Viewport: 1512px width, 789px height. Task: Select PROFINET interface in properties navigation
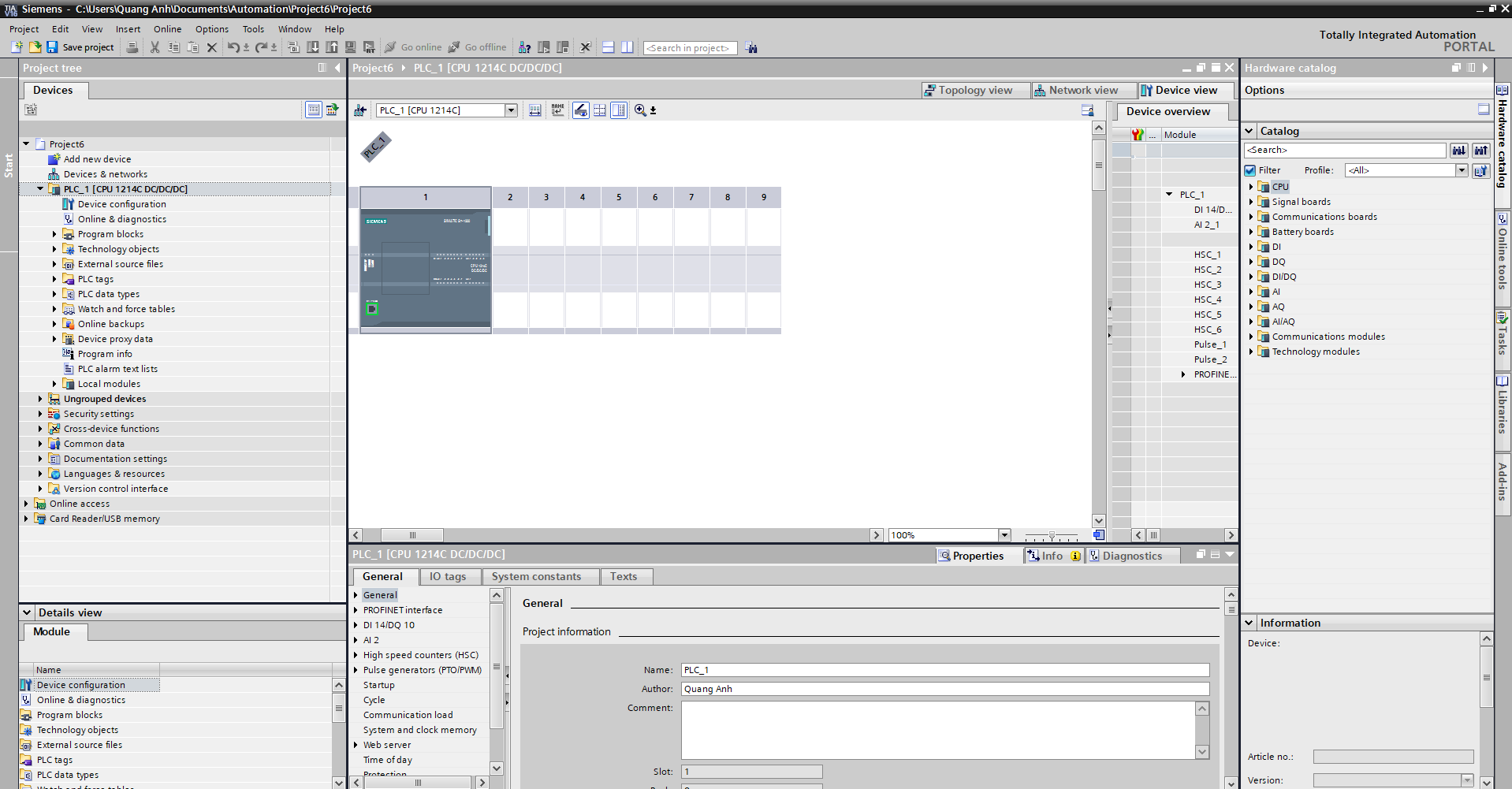[402, 610]
